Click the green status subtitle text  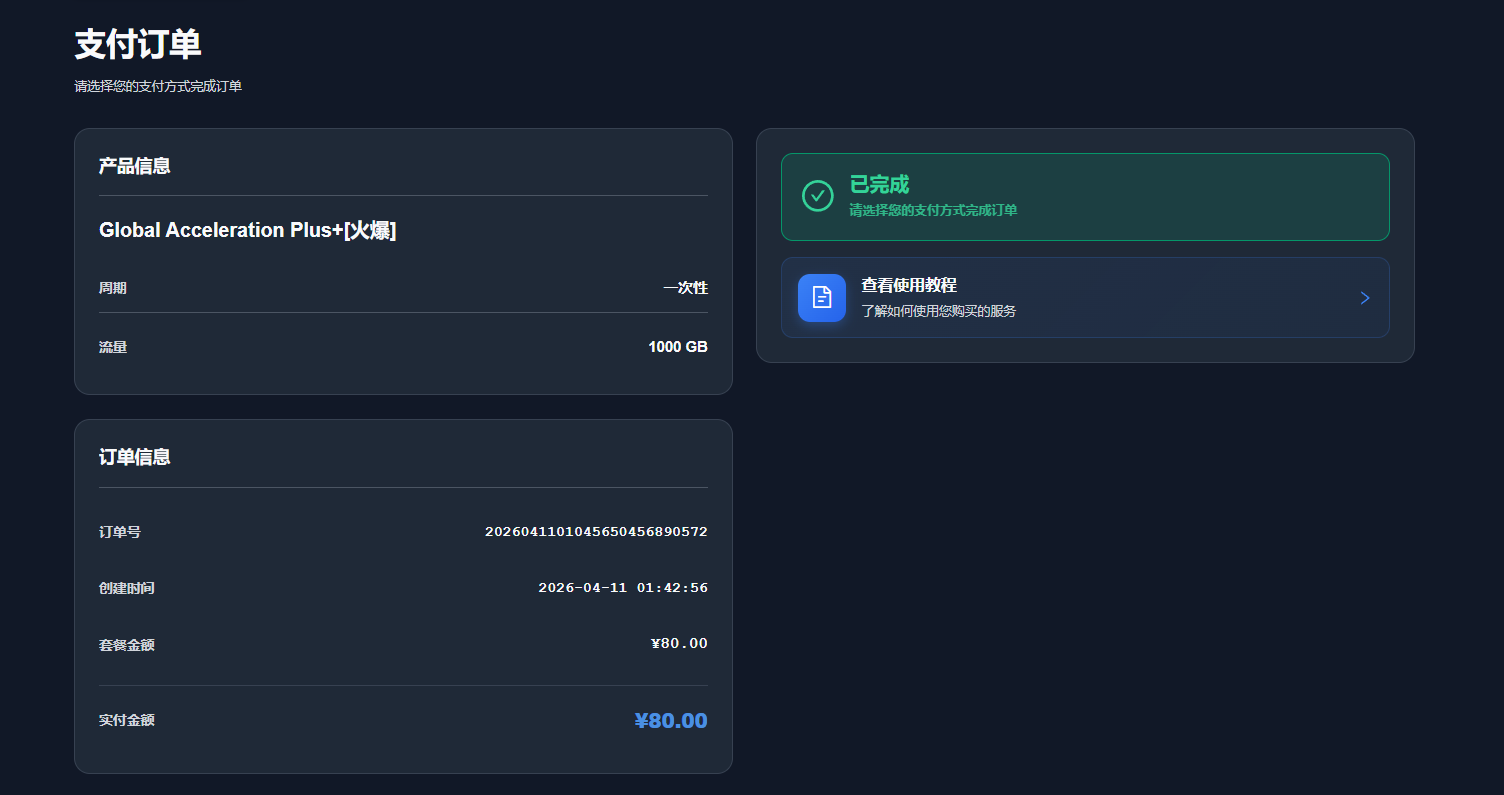click(x=932, y=210)
